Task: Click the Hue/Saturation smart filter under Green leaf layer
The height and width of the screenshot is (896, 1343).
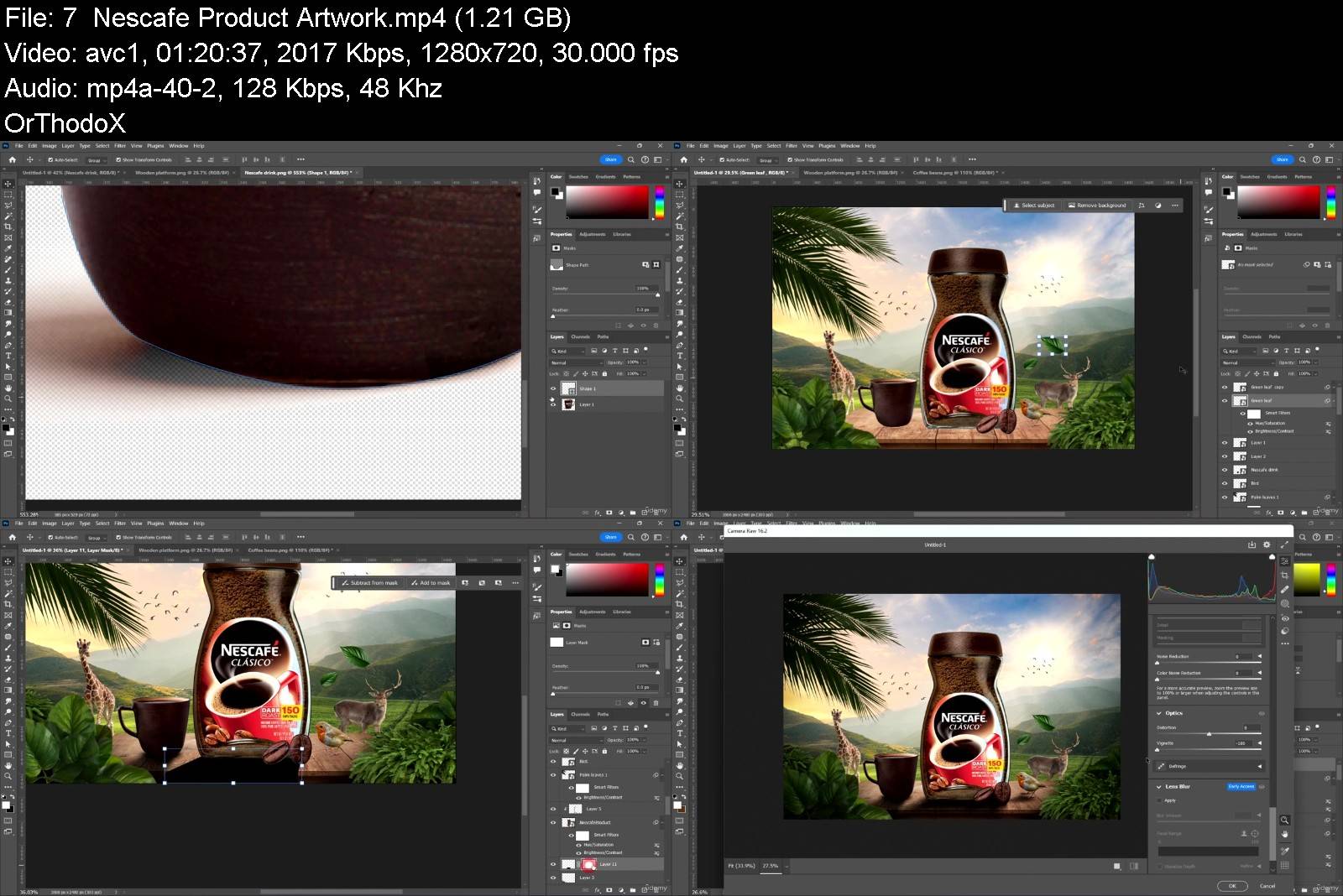Action: 1269,423
